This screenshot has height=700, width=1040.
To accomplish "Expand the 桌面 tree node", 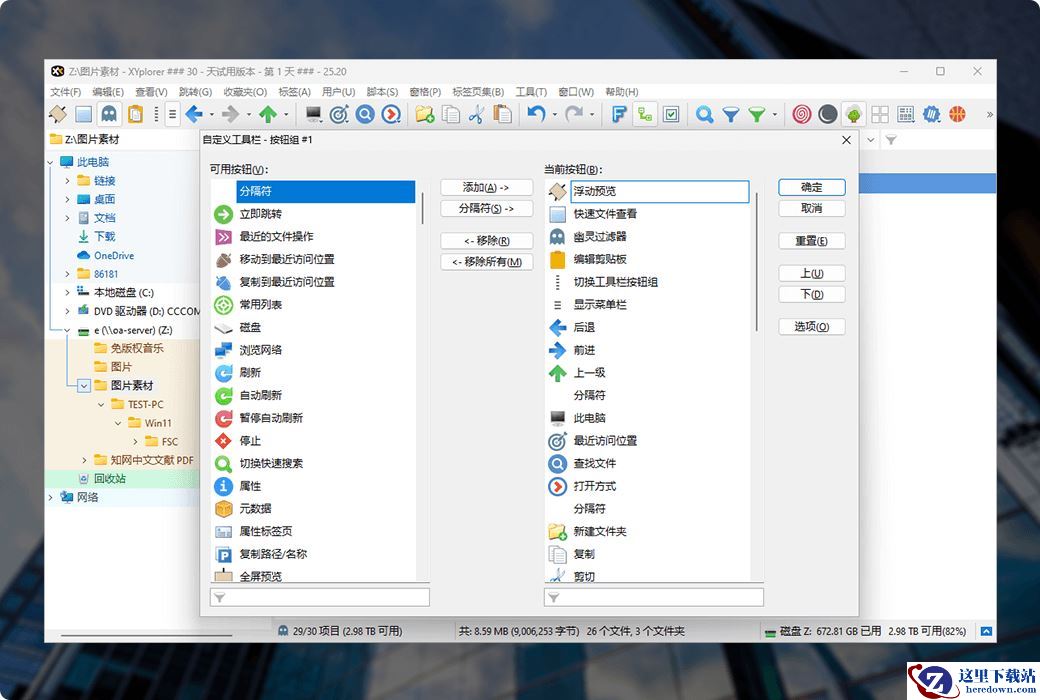I will [67, 199].
